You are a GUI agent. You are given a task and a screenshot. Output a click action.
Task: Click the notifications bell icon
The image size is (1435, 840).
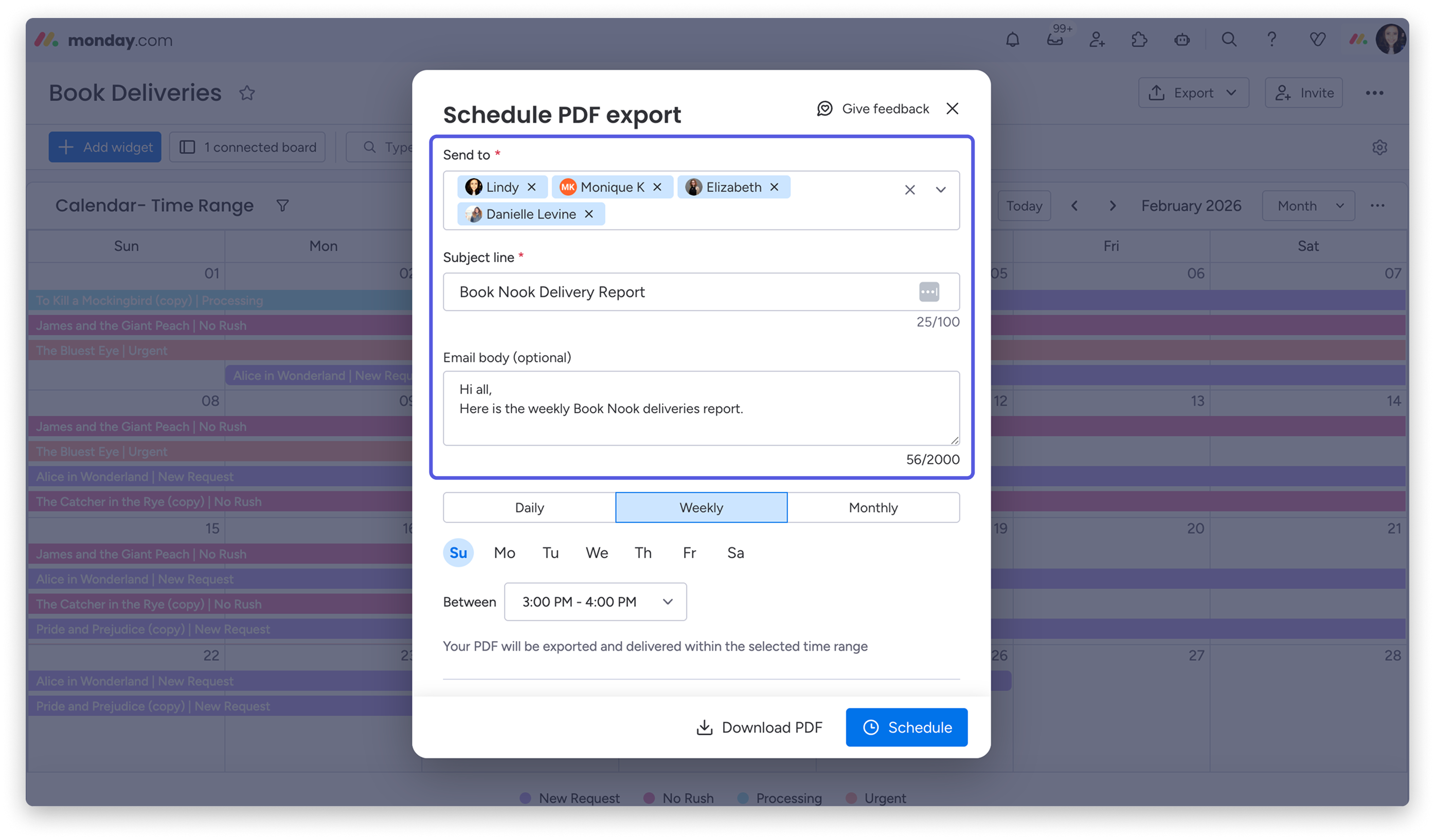1012,40
